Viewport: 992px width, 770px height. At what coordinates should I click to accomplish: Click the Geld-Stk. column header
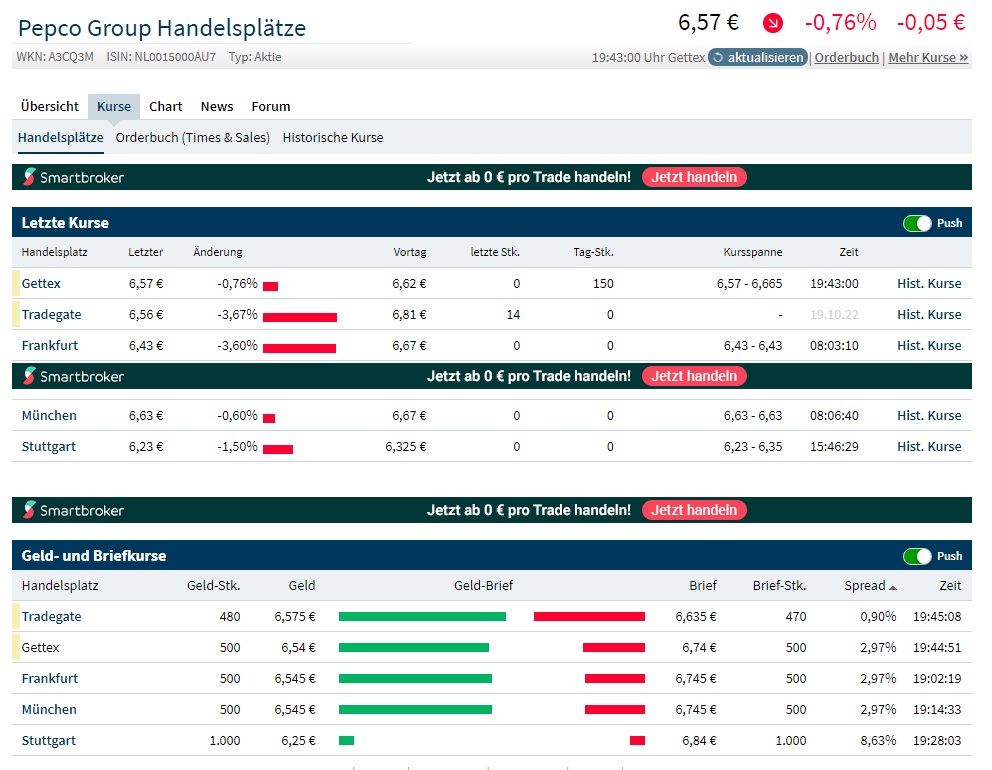(x=213, y=585)
